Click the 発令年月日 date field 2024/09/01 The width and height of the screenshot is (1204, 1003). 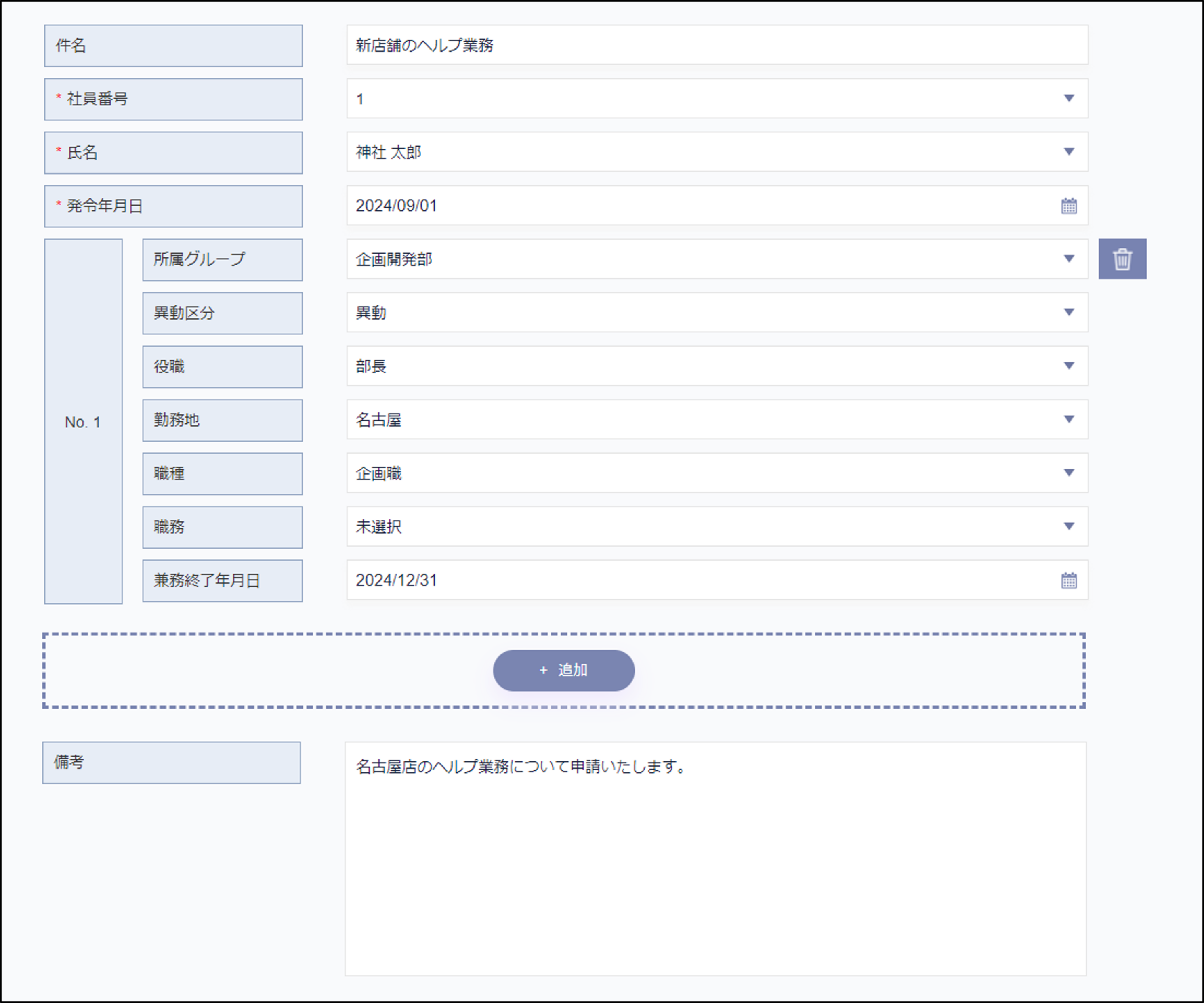tap(717, 205)
